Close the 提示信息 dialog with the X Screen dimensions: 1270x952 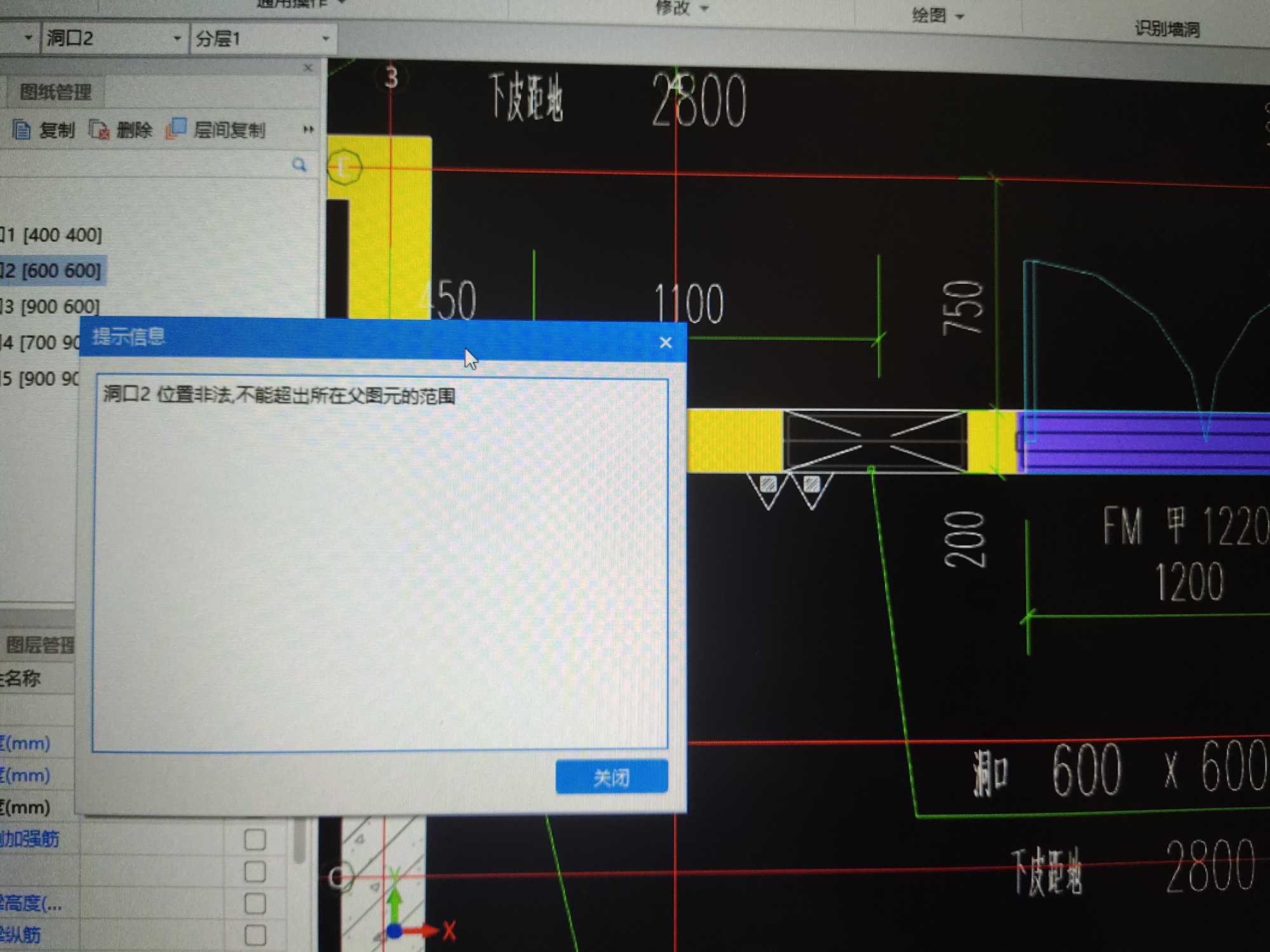pyautogui.click(x=665, y=343)
